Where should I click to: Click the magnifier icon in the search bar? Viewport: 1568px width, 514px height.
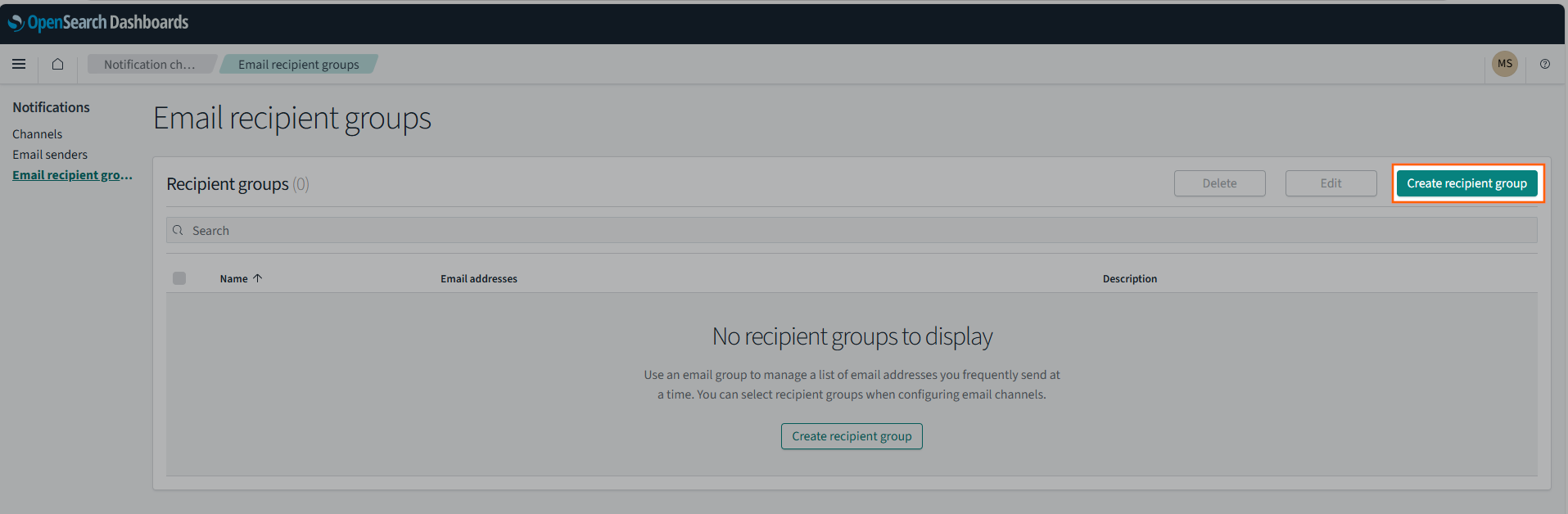(x=178, y=231)
